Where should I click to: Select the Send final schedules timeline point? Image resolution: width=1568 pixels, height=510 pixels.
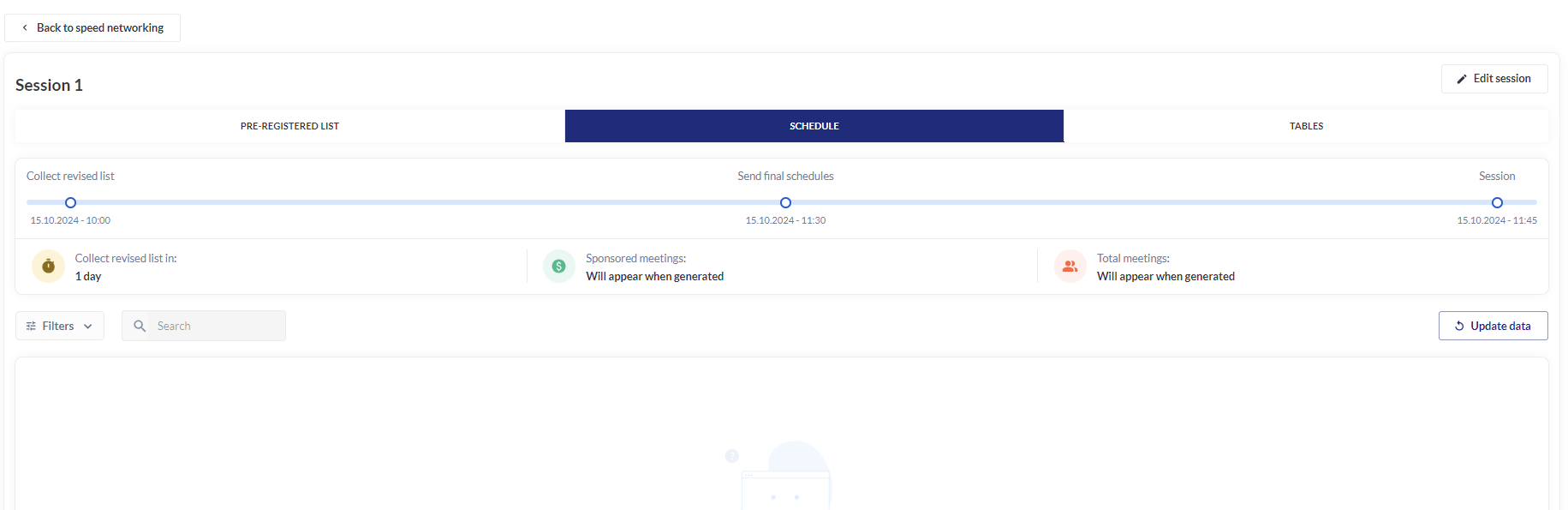click(785, 203)
